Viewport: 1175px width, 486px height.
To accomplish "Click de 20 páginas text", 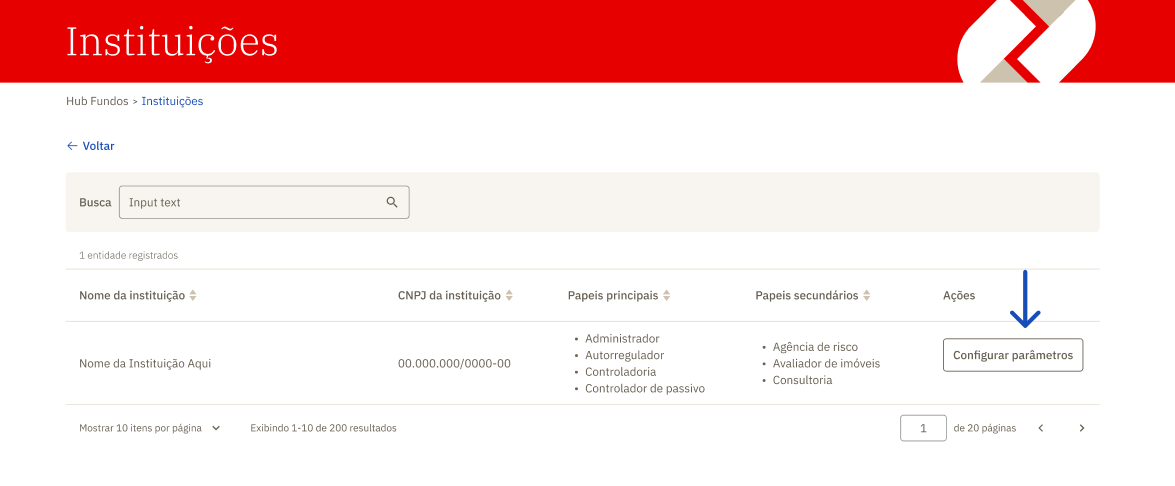I will [x=985, y=428].
